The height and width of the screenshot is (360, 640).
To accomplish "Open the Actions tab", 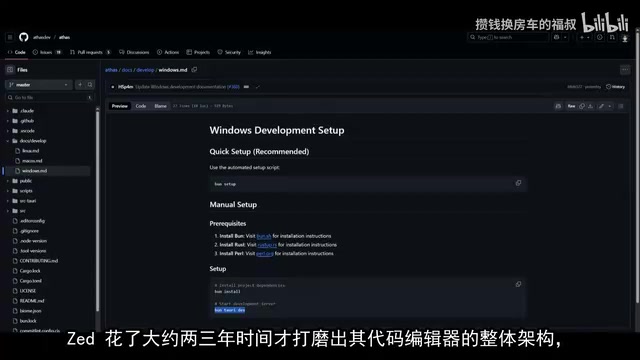I will point(168,52).
